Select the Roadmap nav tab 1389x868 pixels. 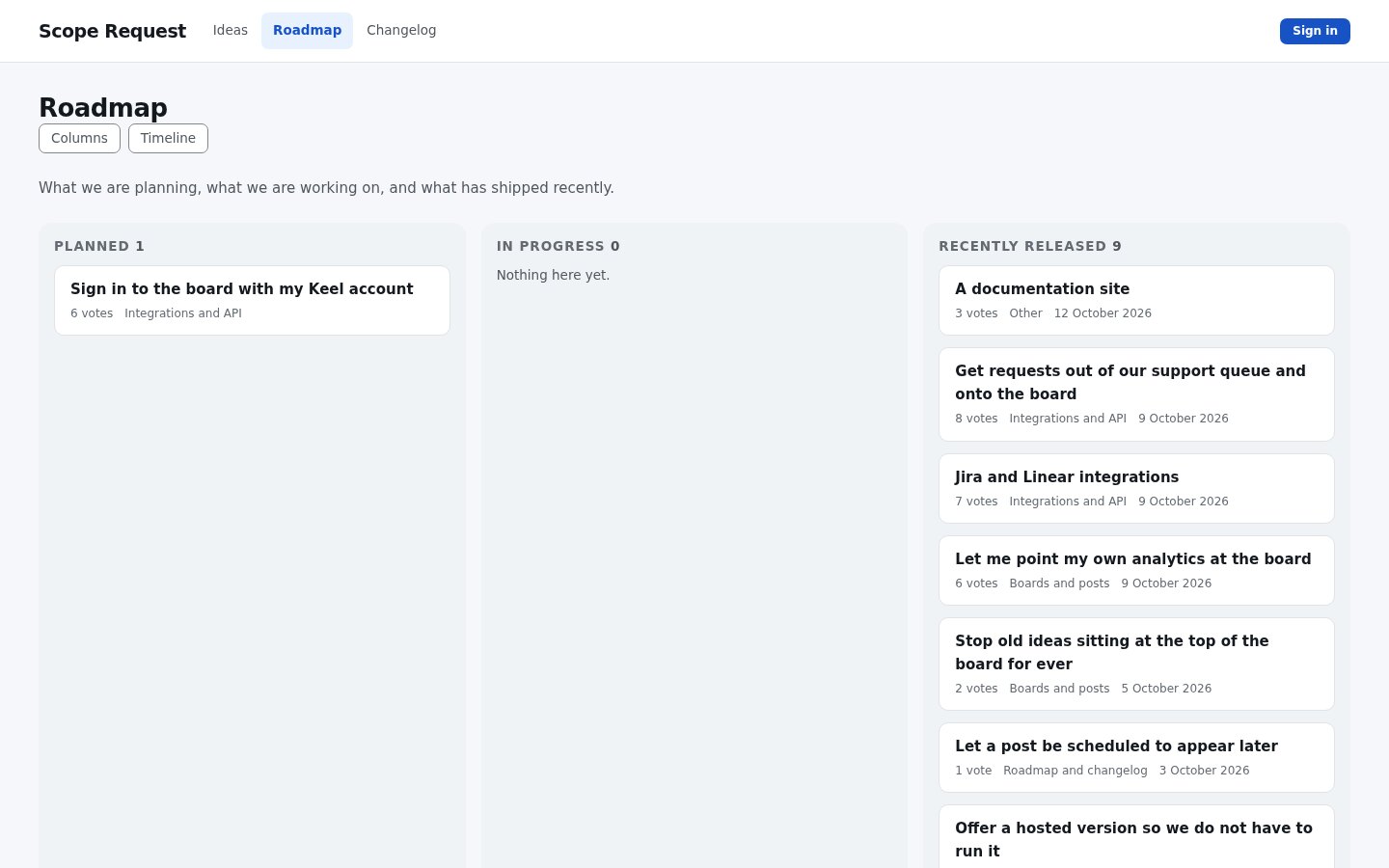pyautogui.click(x=307, y=31)
